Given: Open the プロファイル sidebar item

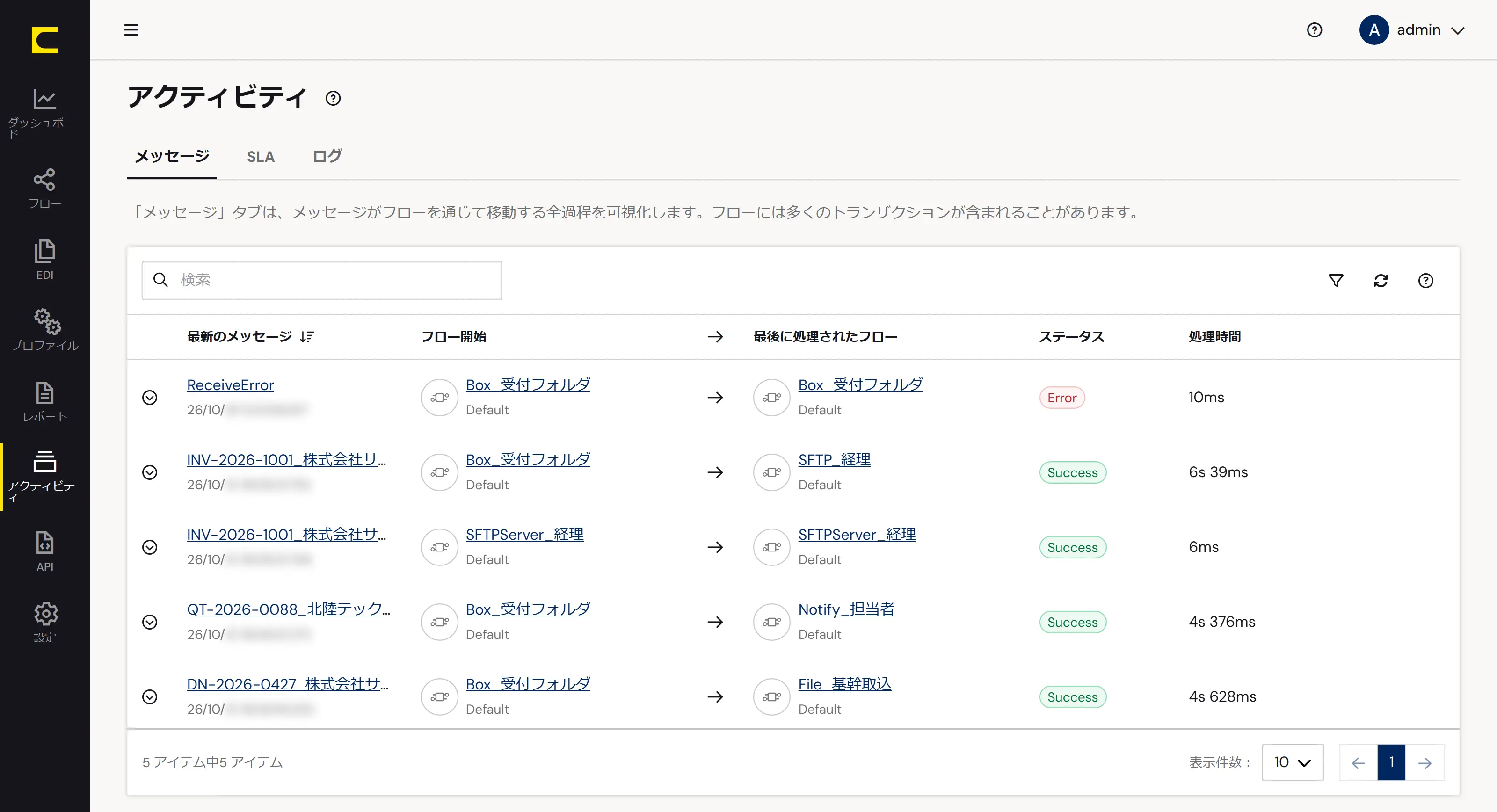Looking at the screenshot, I should pyautogui.click(x=45, y=330).
